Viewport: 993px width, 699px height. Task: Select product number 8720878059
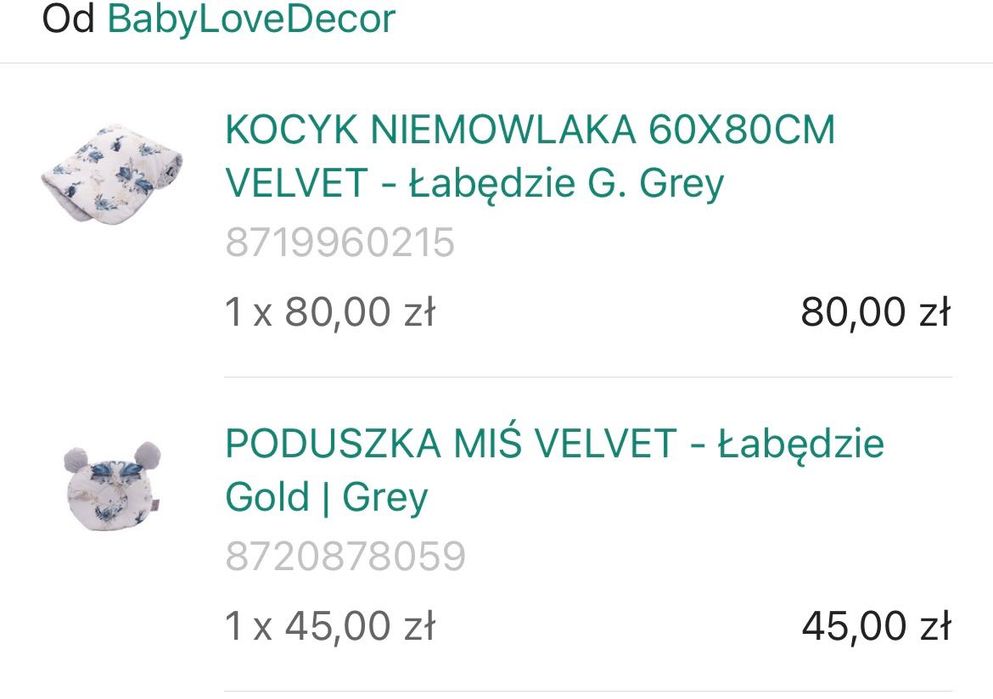[x=345, y=557]
